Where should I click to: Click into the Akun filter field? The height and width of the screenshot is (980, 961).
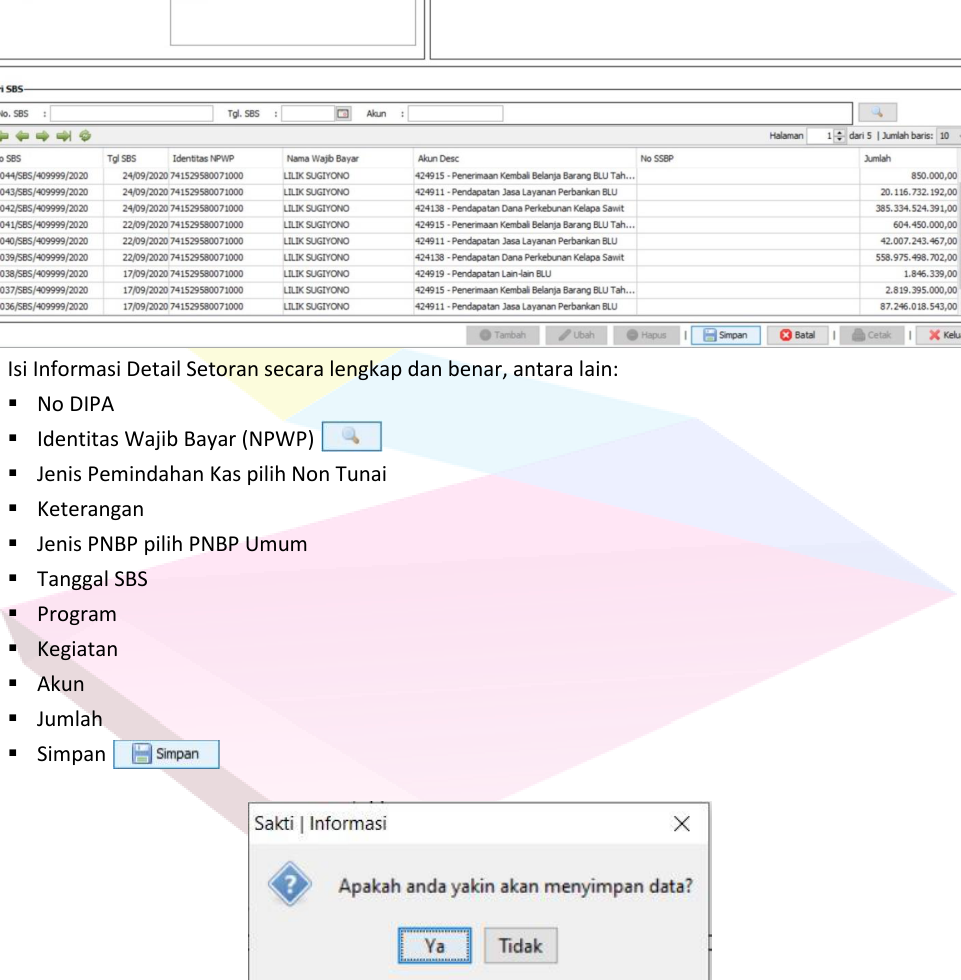[455, 114]
